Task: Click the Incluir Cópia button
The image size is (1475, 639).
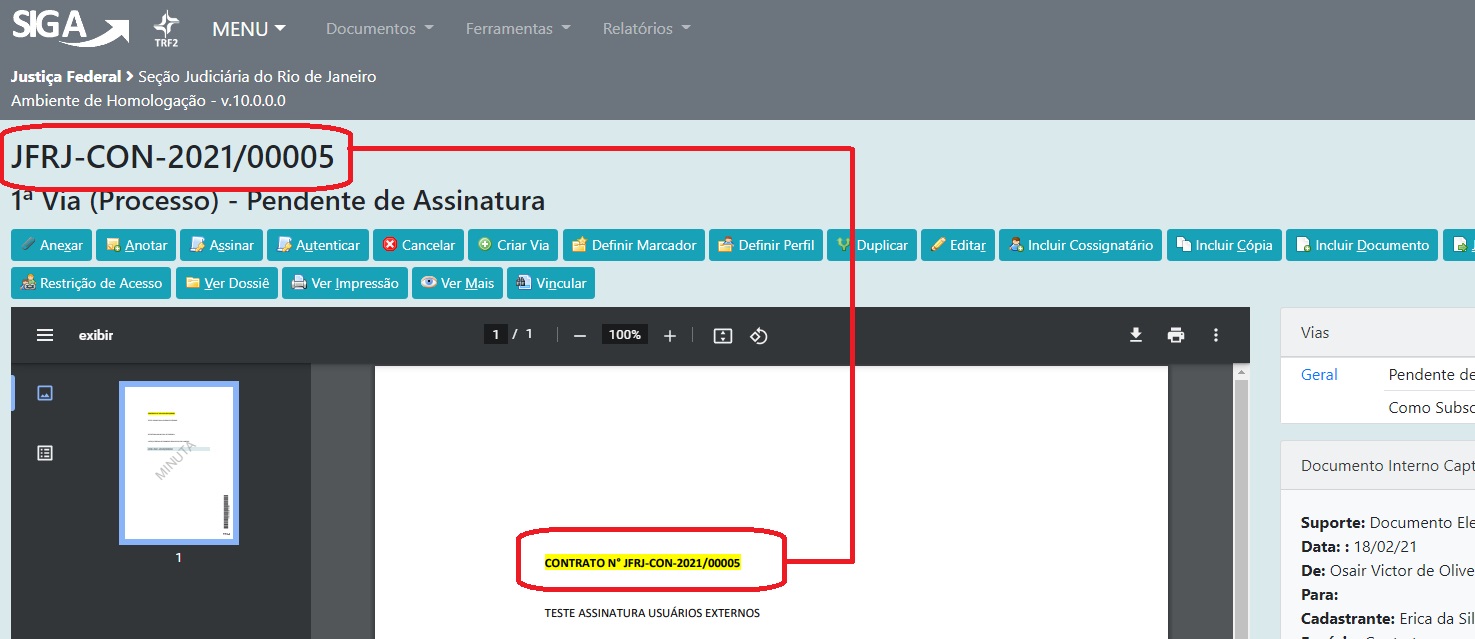Action: (1224, 245)
